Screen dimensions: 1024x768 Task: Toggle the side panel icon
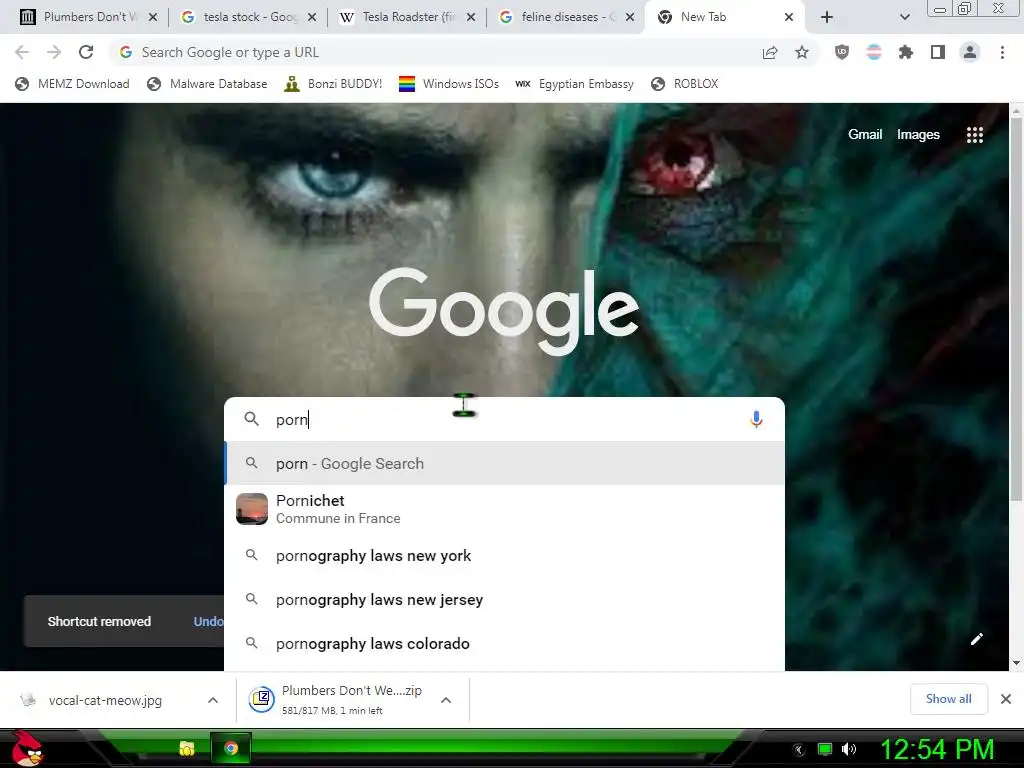pyautogui.click(x=938, y=52)
